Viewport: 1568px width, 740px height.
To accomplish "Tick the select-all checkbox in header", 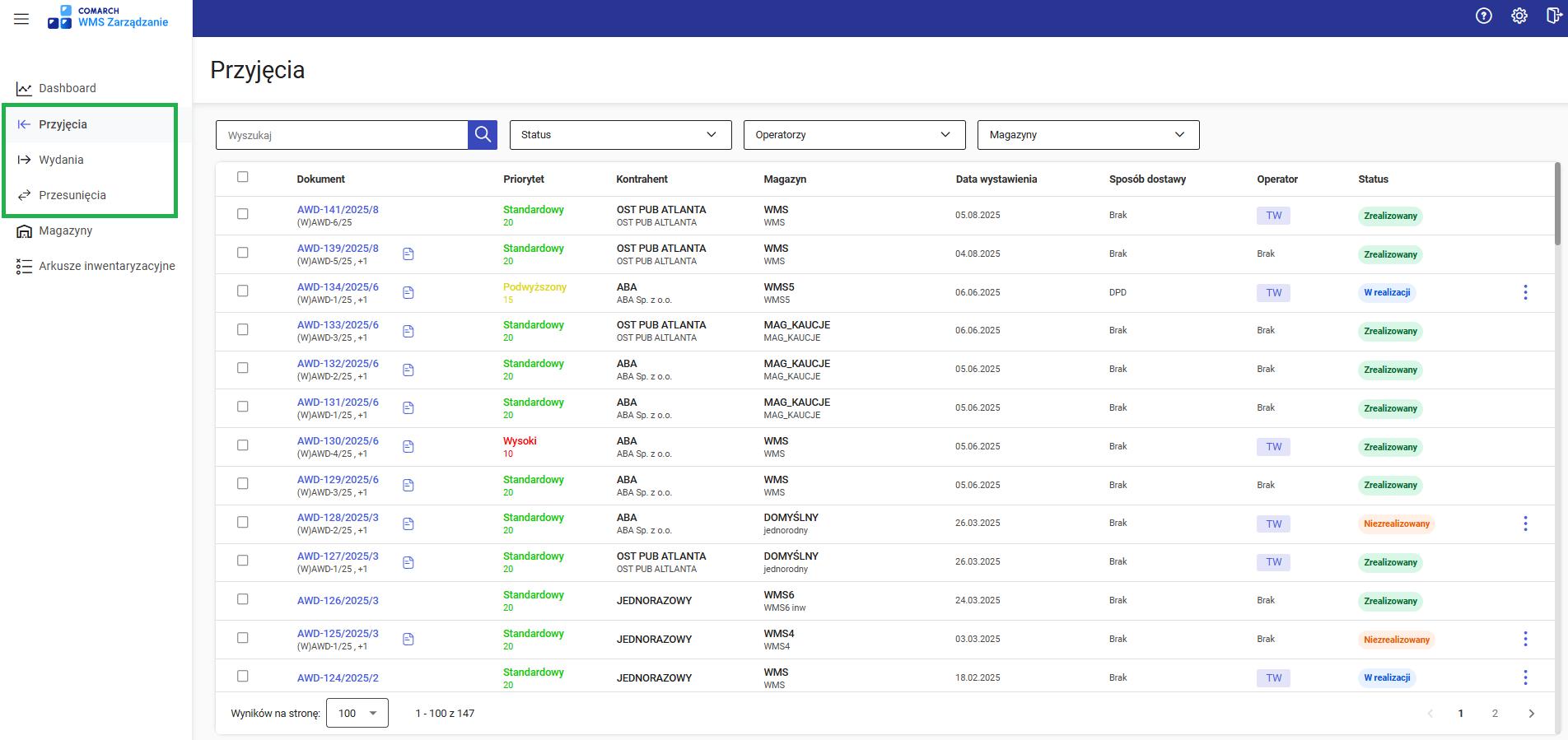I will pos(242,177).
